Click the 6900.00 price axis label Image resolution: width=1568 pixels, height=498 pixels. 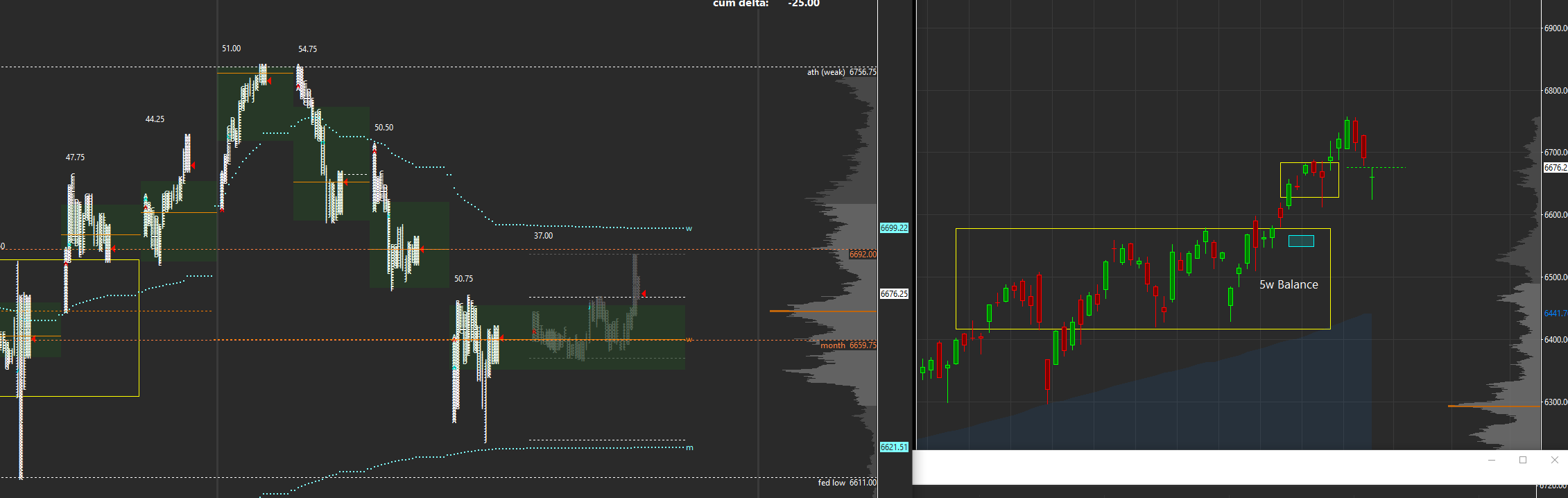1554,28
